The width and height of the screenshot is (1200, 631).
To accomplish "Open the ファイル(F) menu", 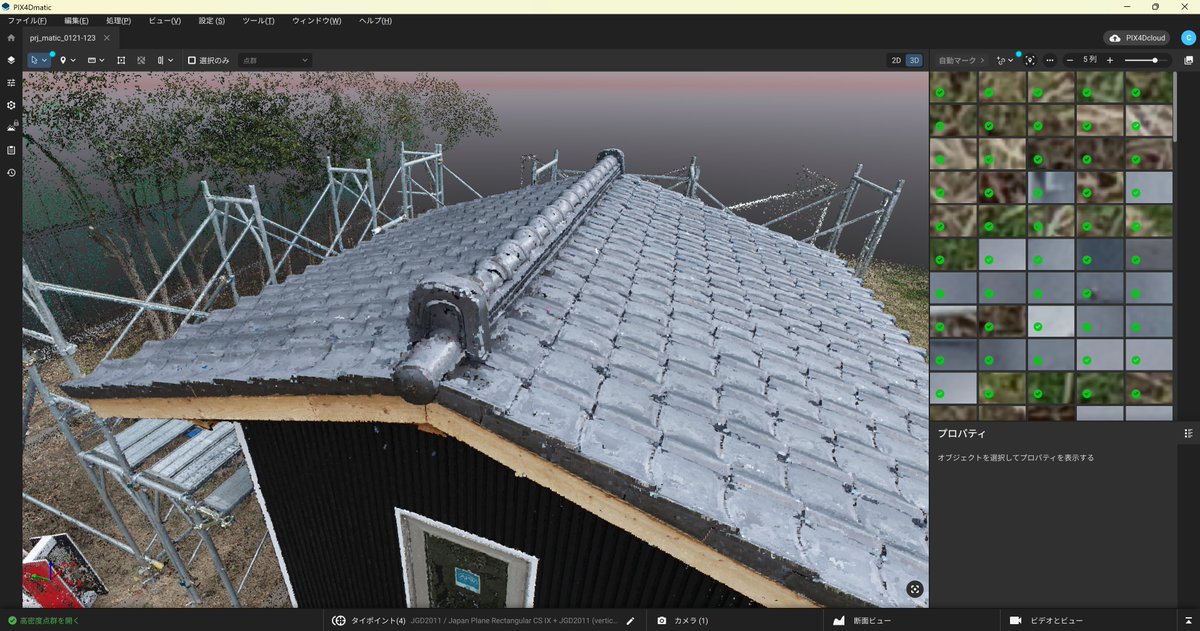I will point(28,21).
